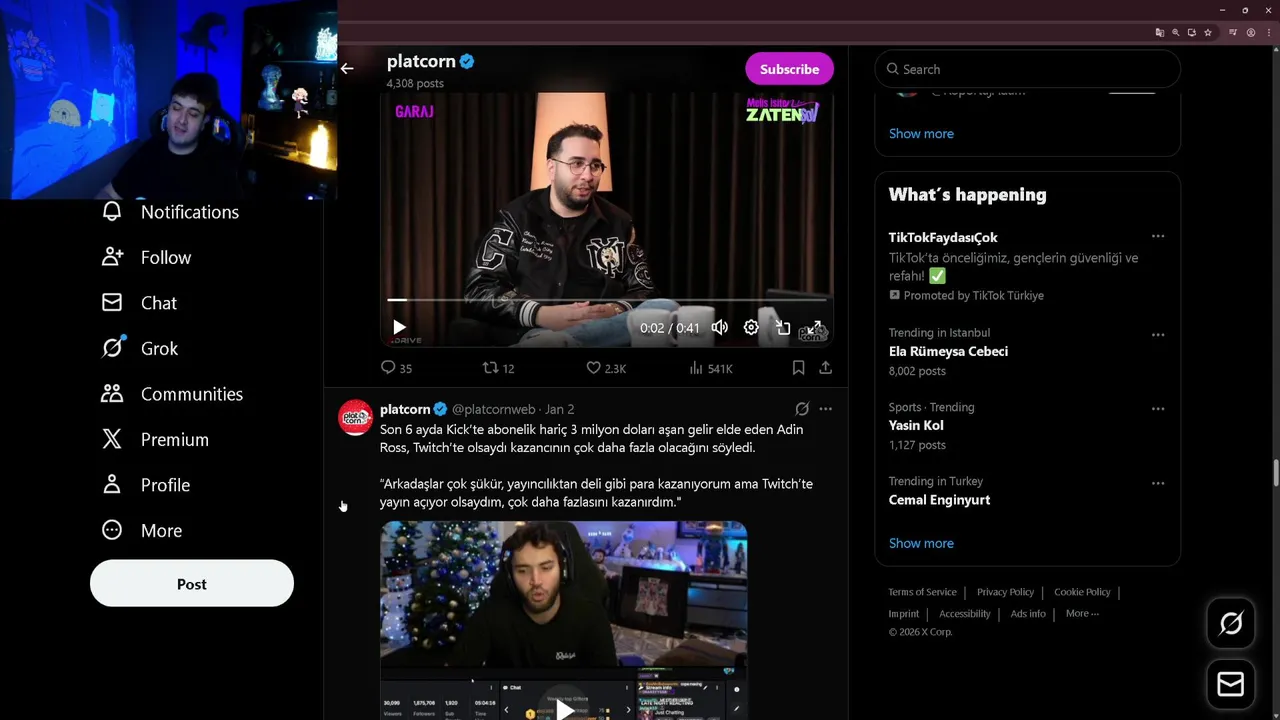The image size is (1280, 720).
Task: Click the install app icon in address bar
Action: 1192,32
